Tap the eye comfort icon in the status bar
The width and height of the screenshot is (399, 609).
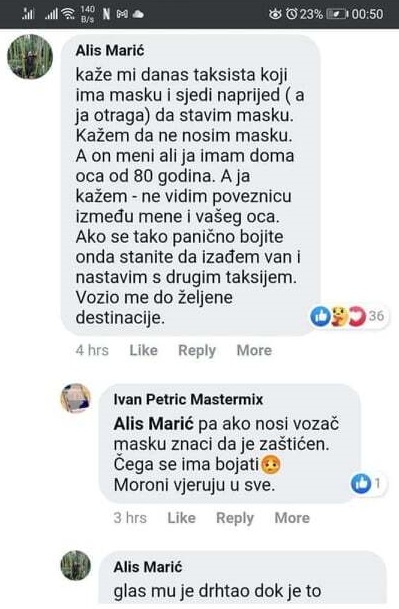[x=275, y=14]
